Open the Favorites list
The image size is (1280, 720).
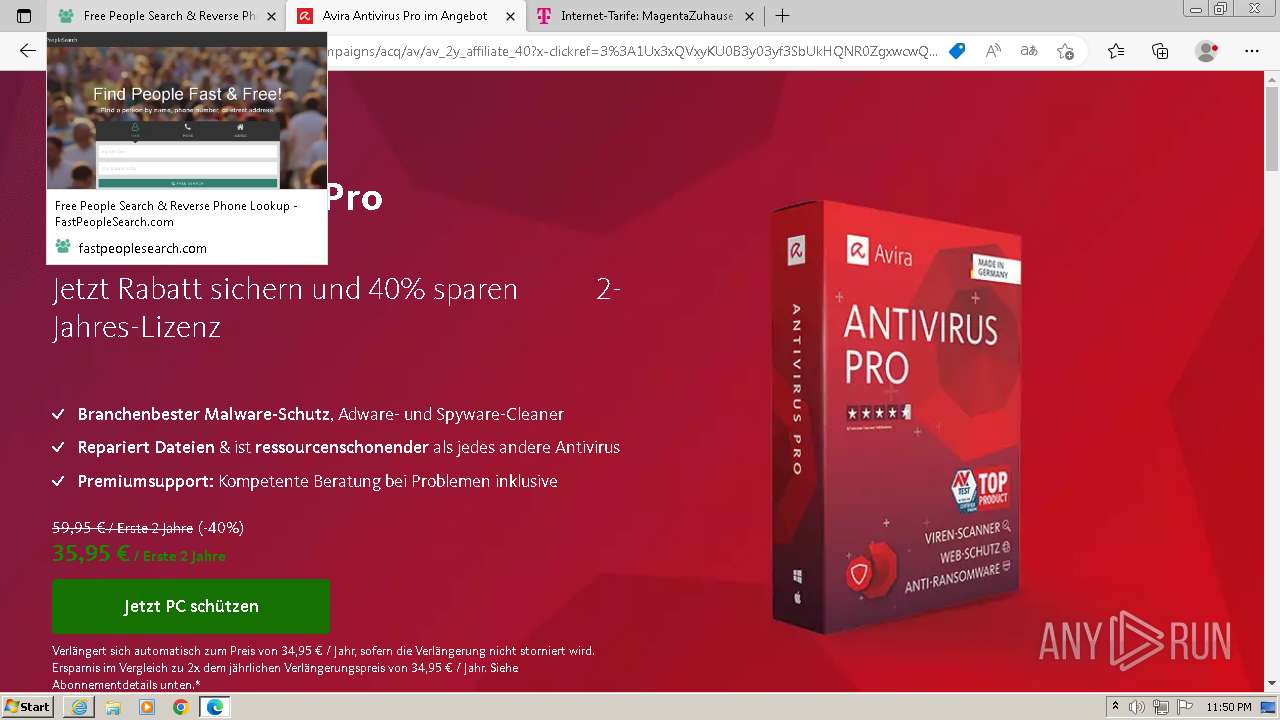tap(1116, 50)
